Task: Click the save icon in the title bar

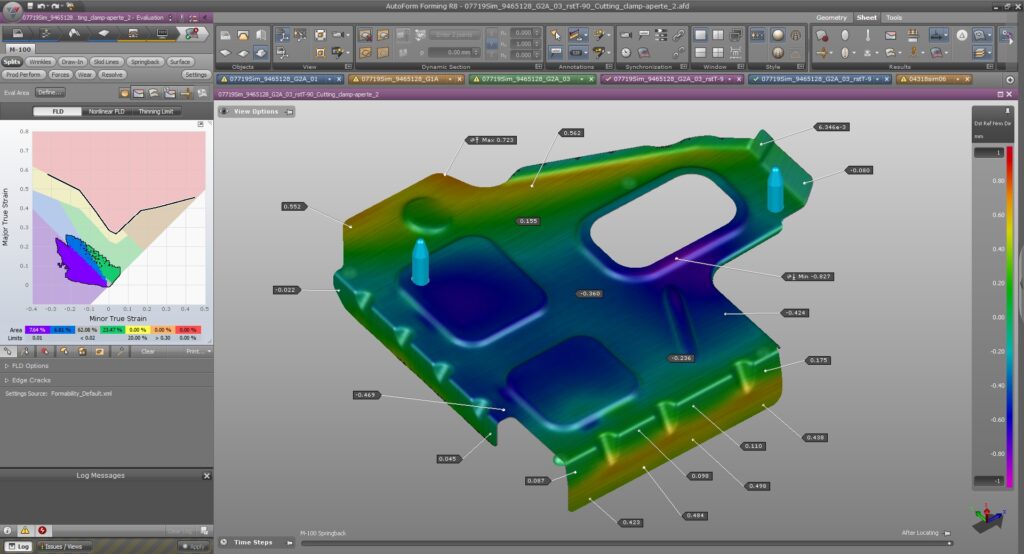Action: 29,6
